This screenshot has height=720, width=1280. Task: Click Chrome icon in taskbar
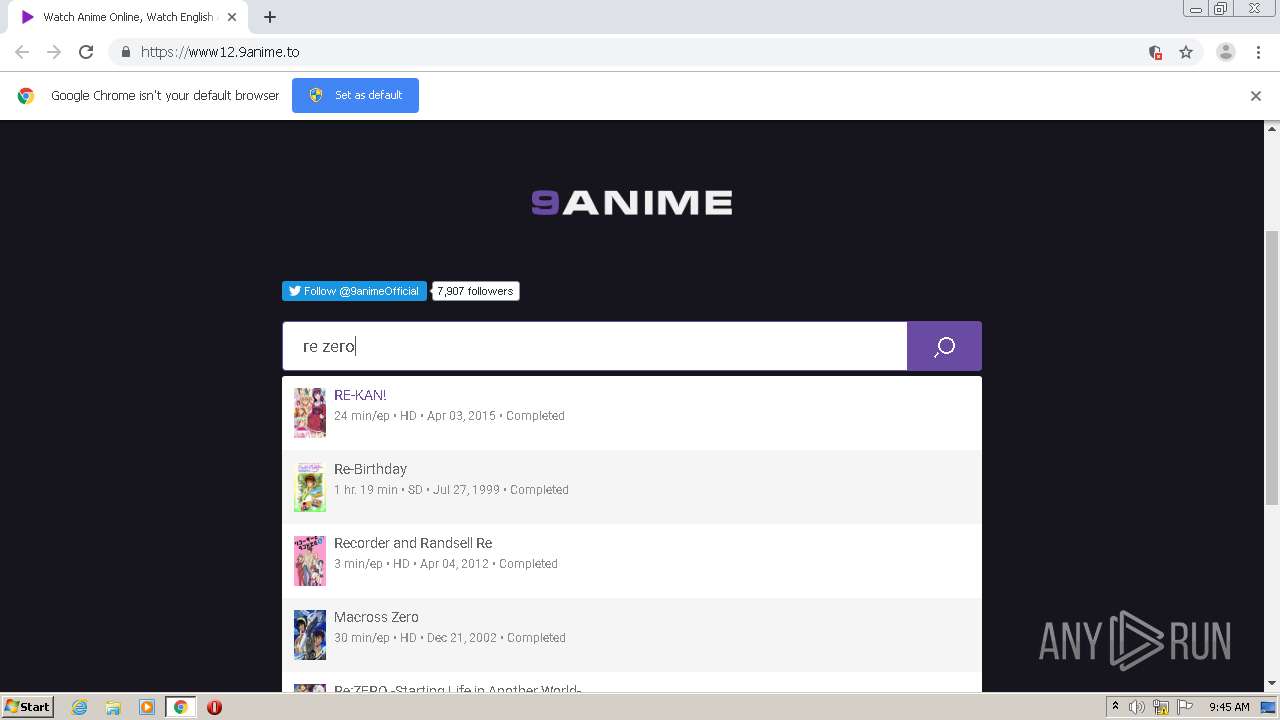point(181,707)
